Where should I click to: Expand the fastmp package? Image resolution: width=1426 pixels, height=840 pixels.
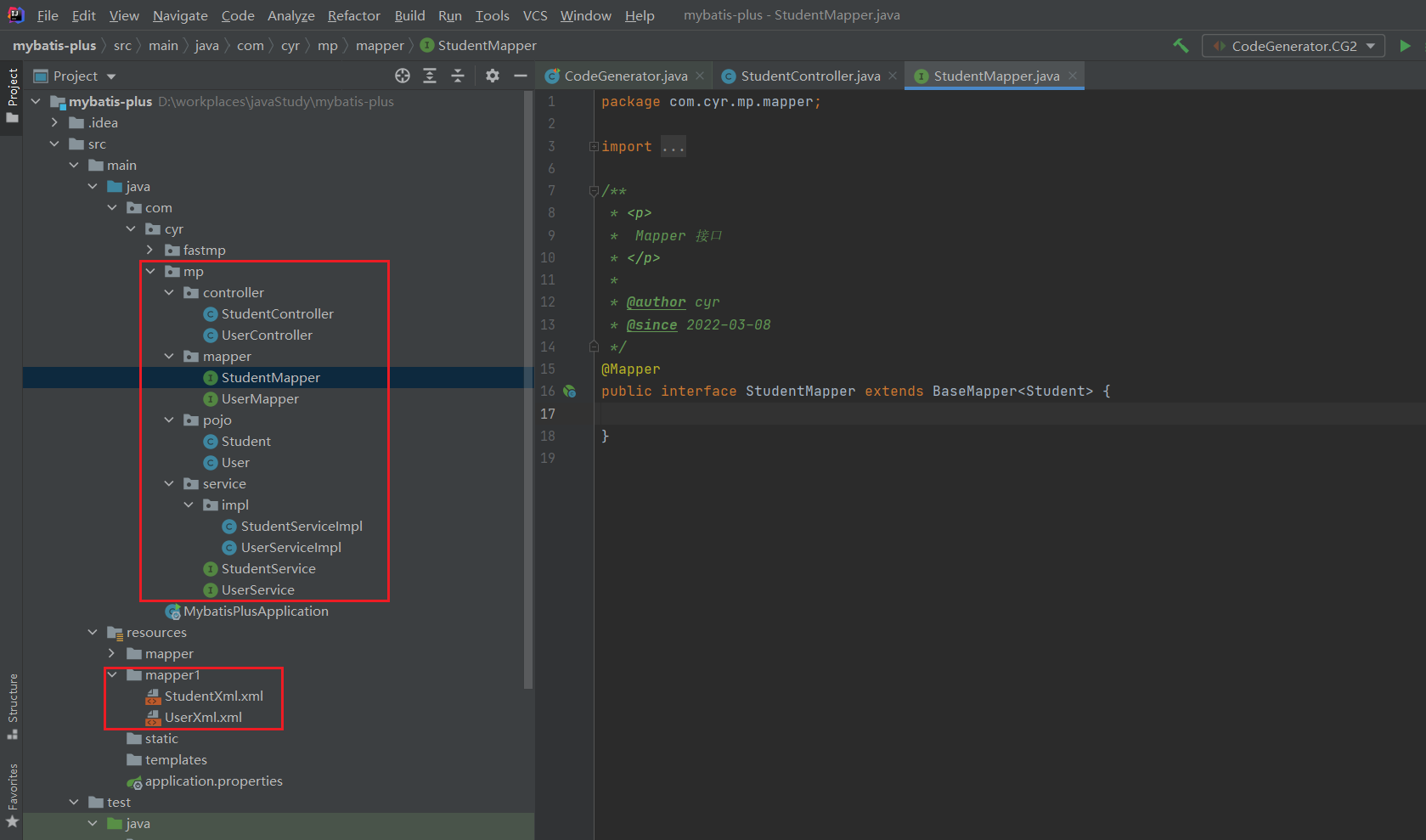point(150,250)
